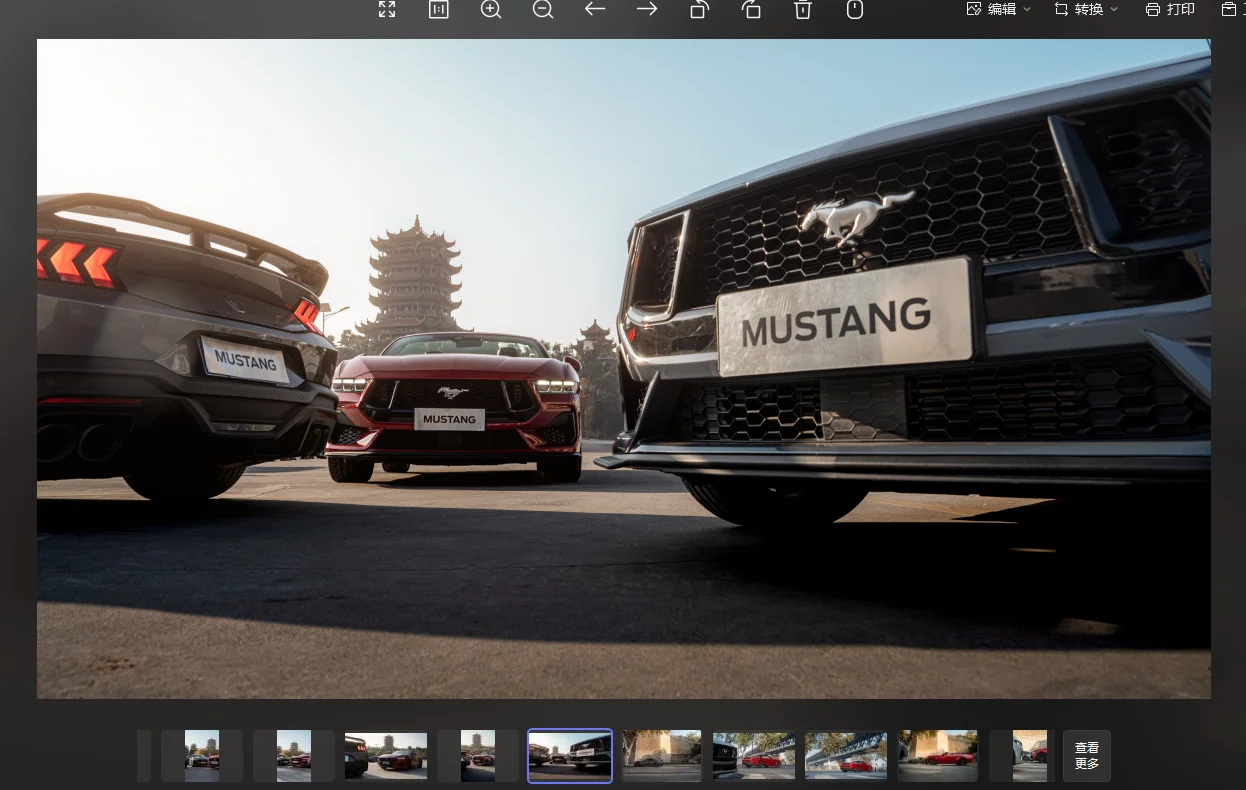
Task: Open thumbnail with black car front and bridge
Action: 754,756
